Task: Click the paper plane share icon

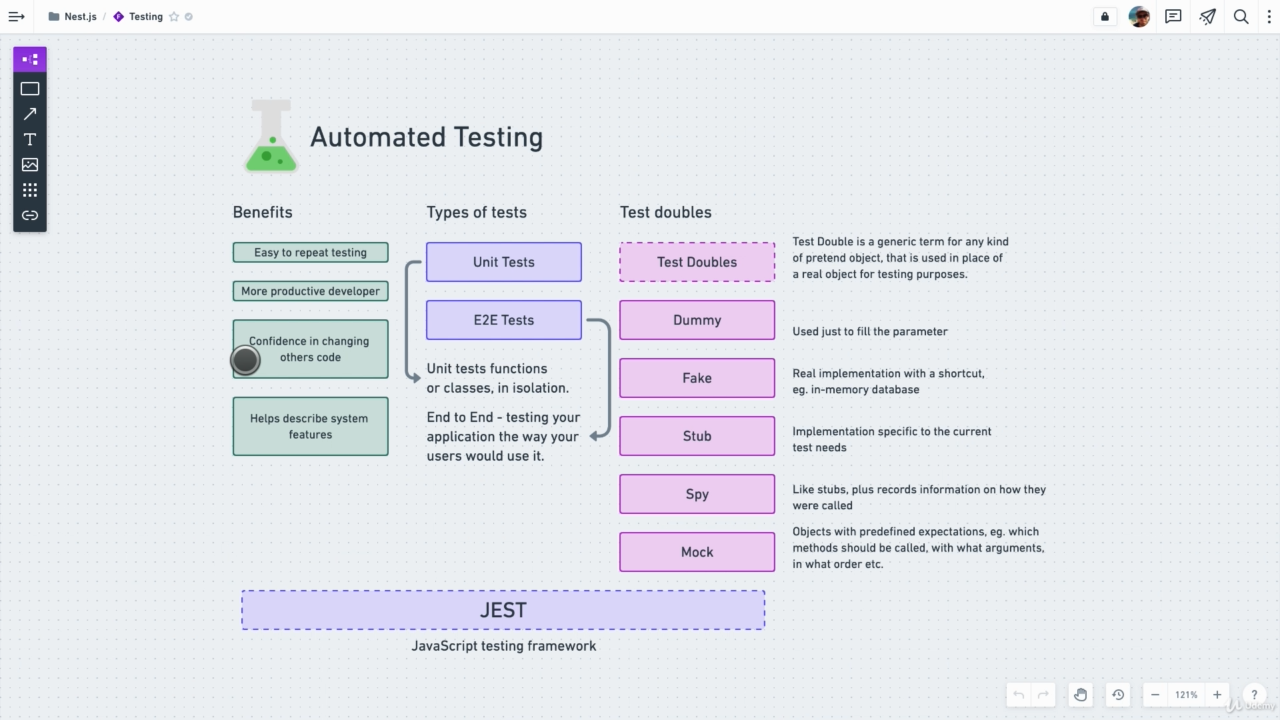Action: (1208, 17)
